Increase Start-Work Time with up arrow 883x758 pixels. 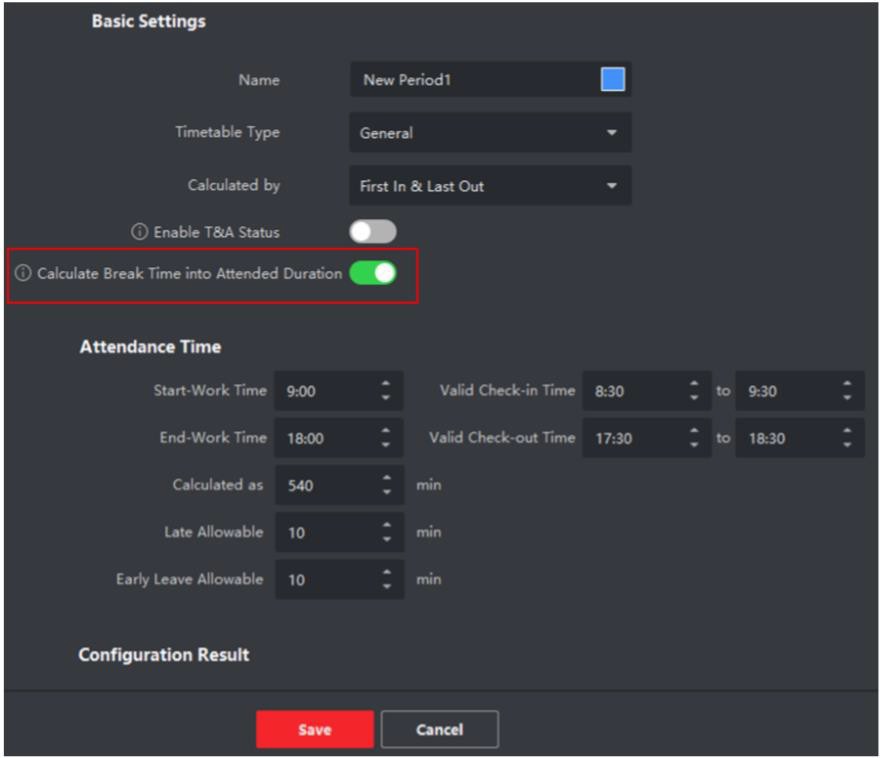coord(387,385)
